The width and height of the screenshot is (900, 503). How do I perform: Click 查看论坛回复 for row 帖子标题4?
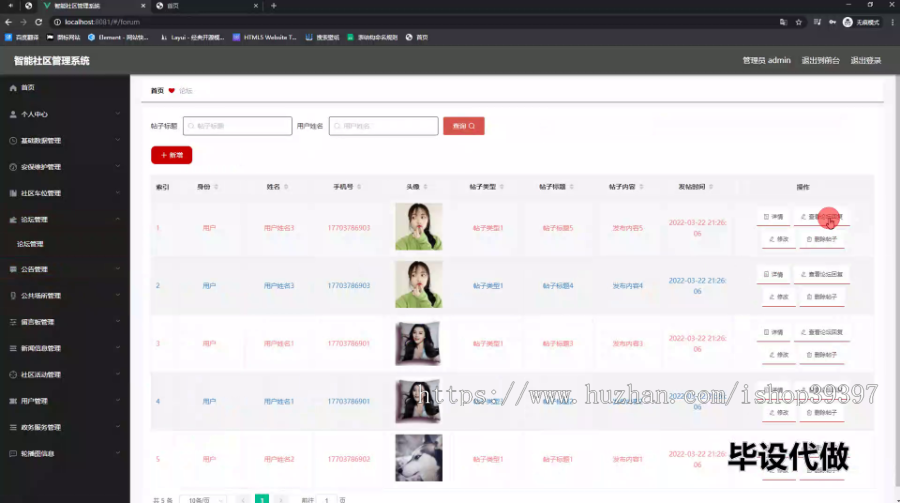pos(822,274)
